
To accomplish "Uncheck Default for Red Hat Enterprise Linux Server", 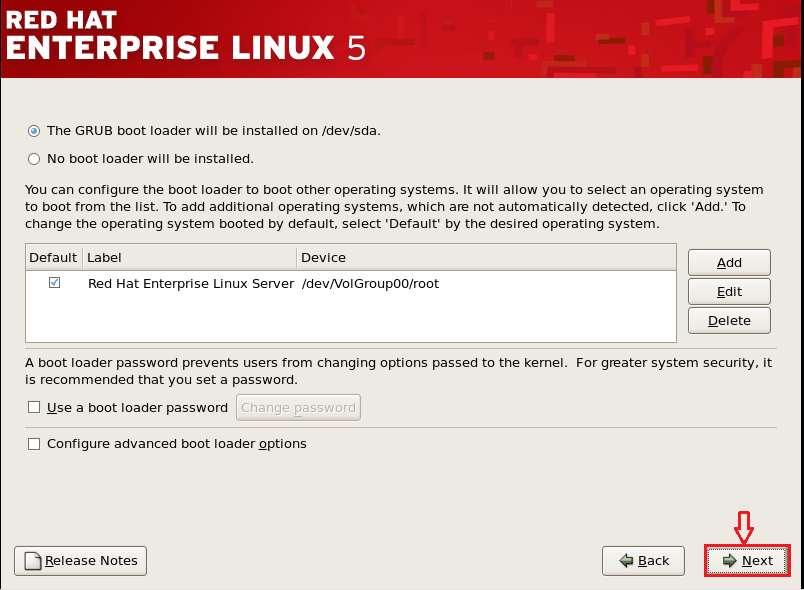I will (53, 283).
